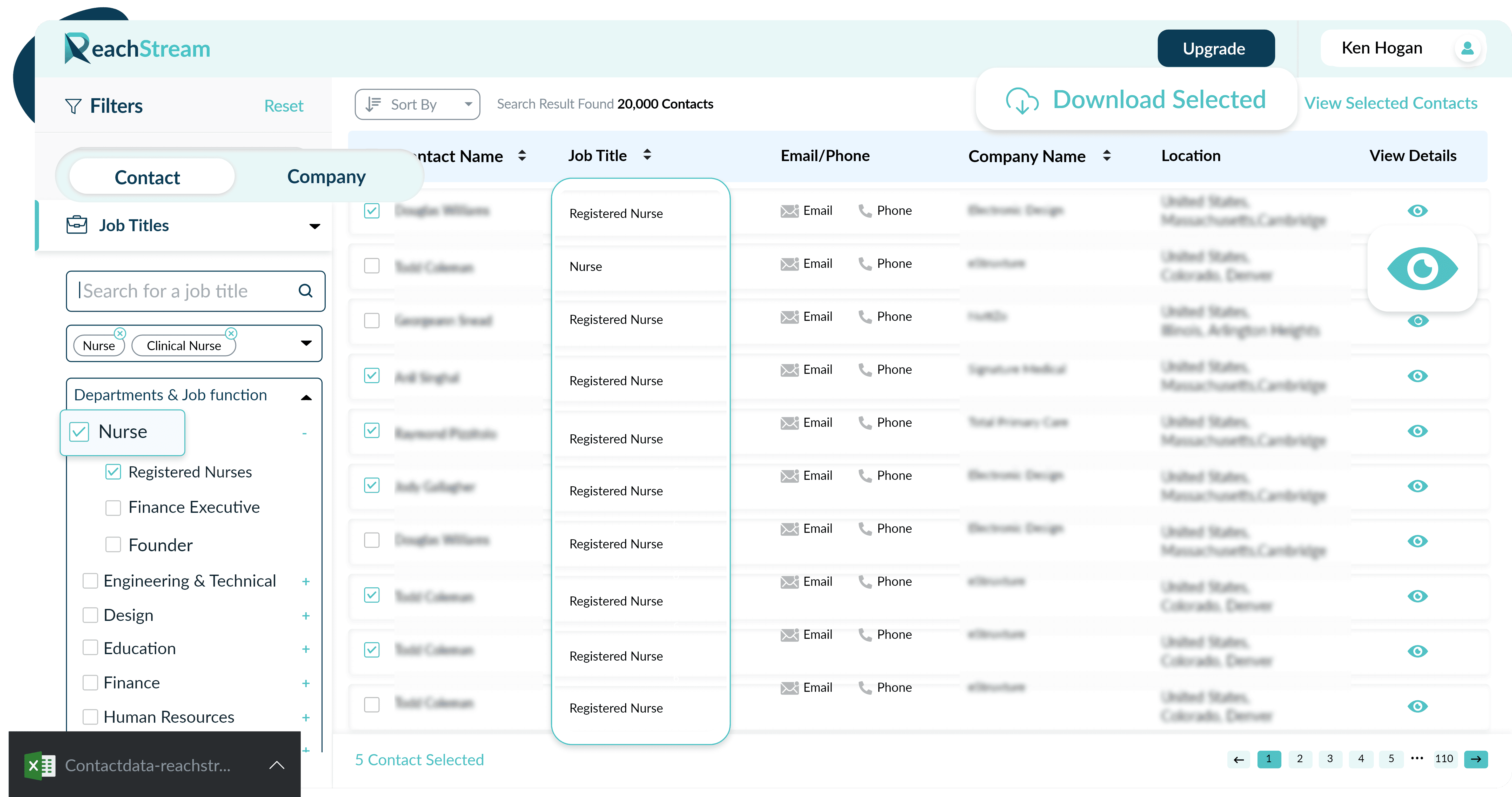
Task: Expand Engineering & Technical plus sign
Action: (306, 581)
